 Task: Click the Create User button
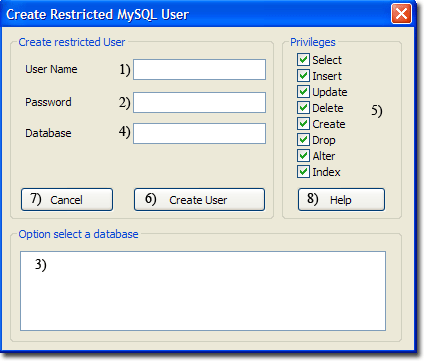(x=199, y=200)
